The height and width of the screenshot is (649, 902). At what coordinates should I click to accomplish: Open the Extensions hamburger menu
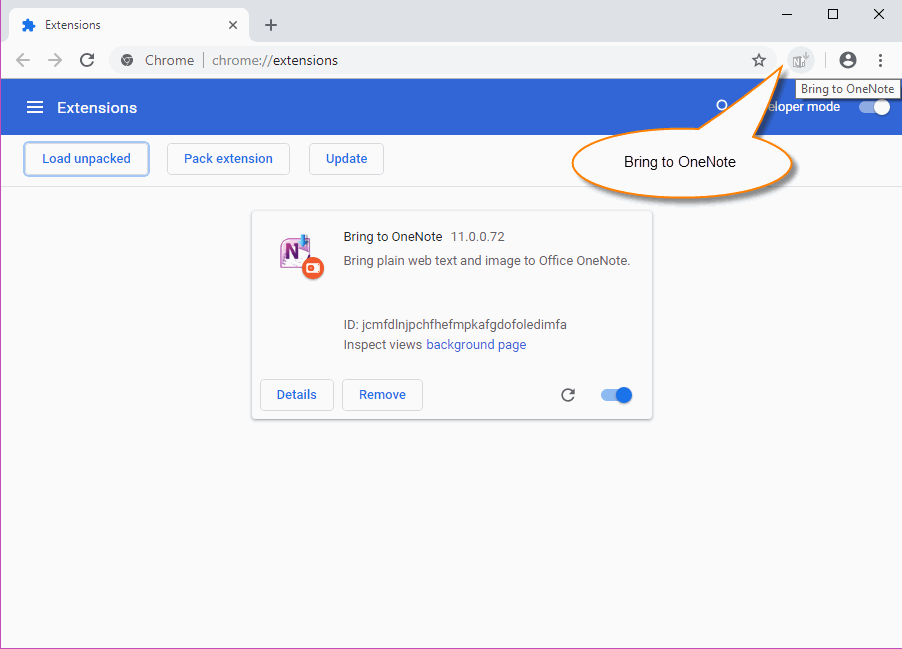35,107
